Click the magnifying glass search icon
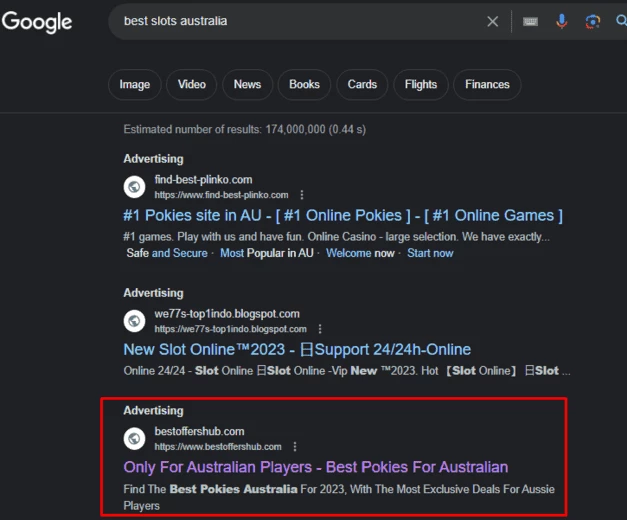Screen dimensions: 627x520 pyautogui.click(x=621, y=20)
